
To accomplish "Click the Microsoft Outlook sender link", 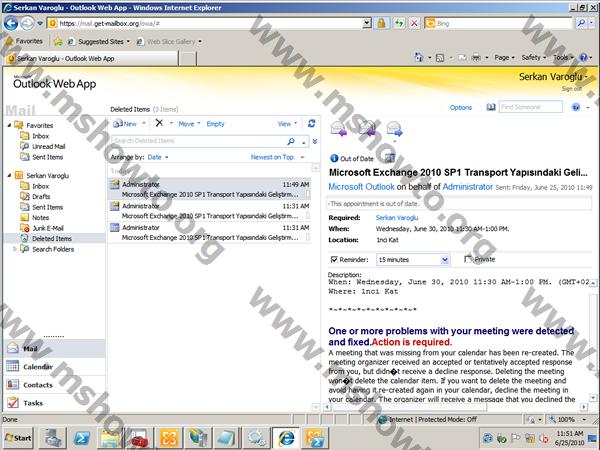I will 361,187.
